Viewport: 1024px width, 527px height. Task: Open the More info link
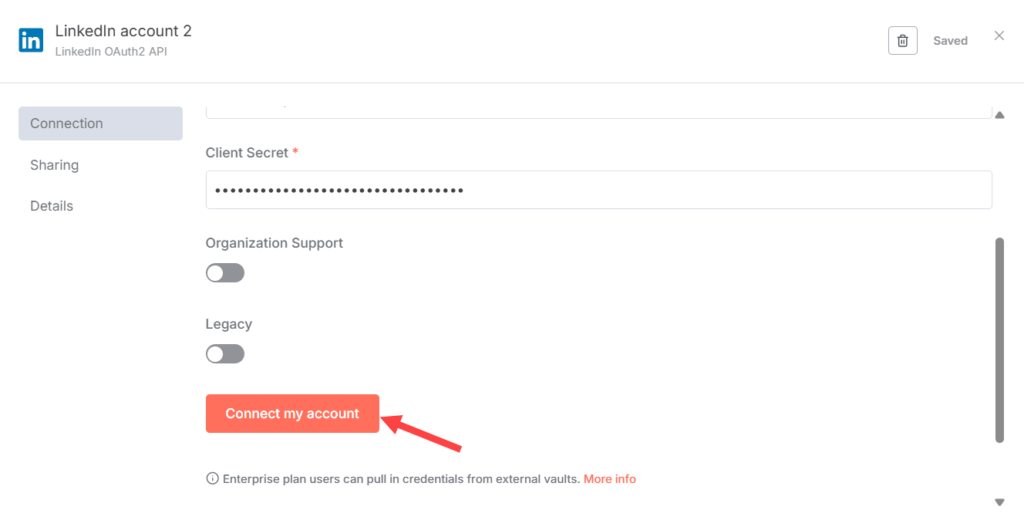(x=610, y=479)
